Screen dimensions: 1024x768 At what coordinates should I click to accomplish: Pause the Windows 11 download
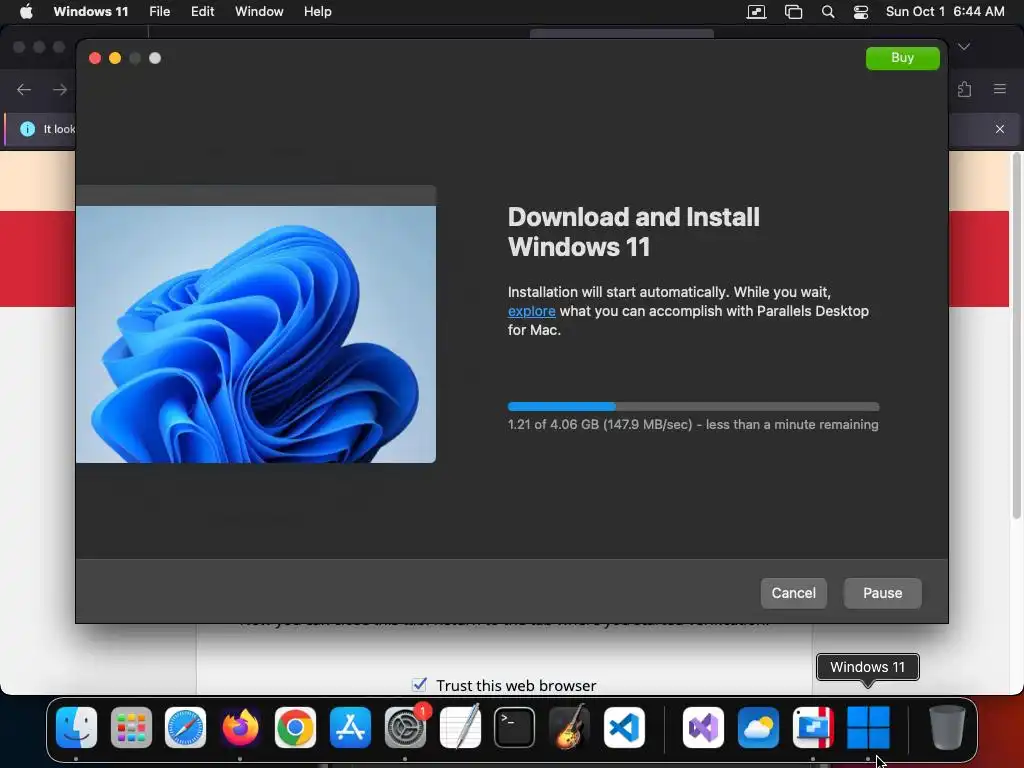[x=882, y=593]
